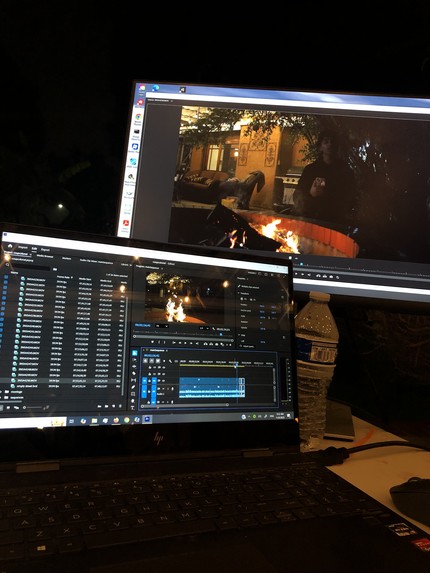Step back one frame in Program monitor

click(180, 343)
